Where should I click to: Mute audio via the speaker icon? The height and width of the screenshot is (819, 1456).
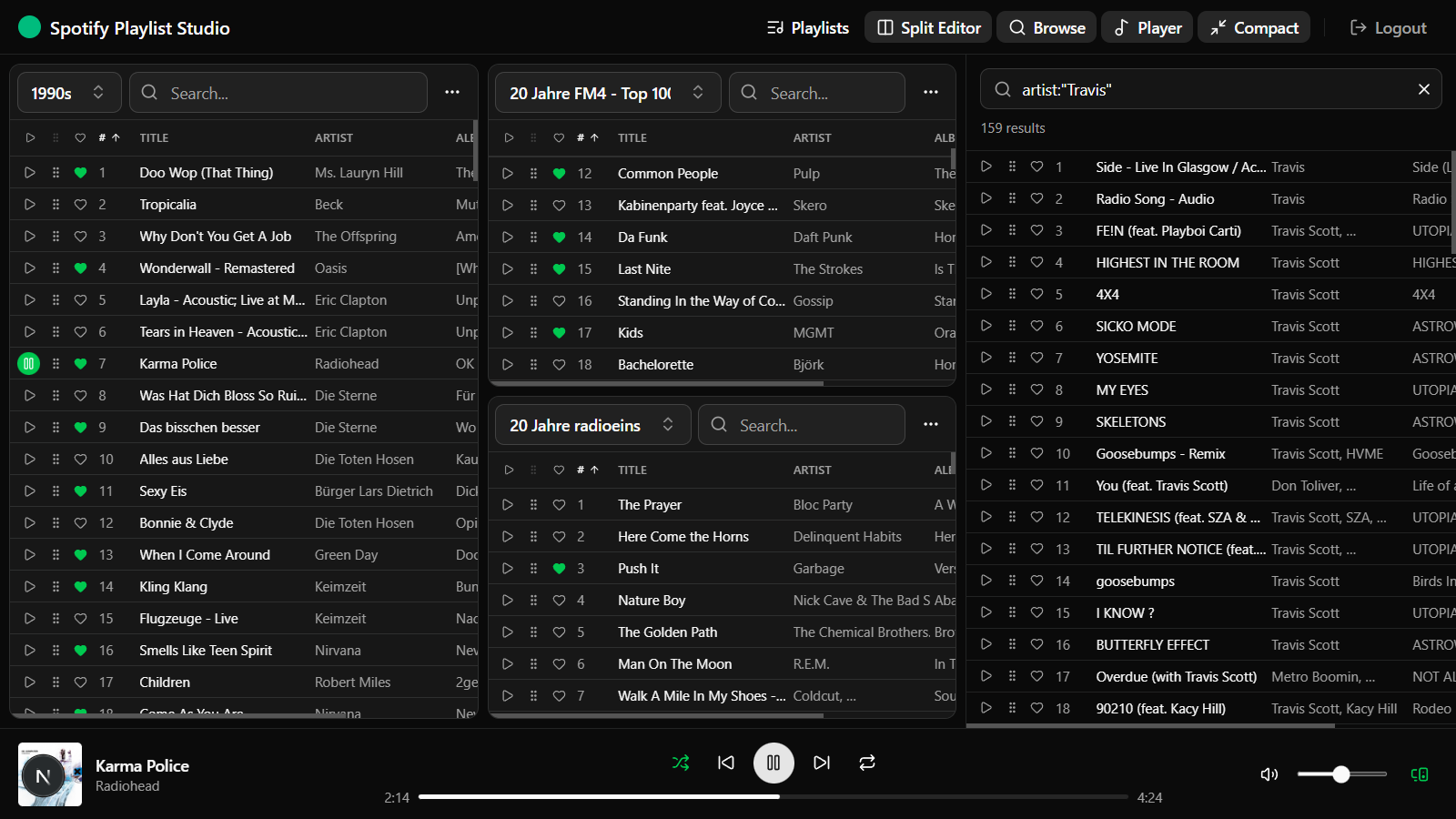pyautogui.click(x=1269, y=774)
